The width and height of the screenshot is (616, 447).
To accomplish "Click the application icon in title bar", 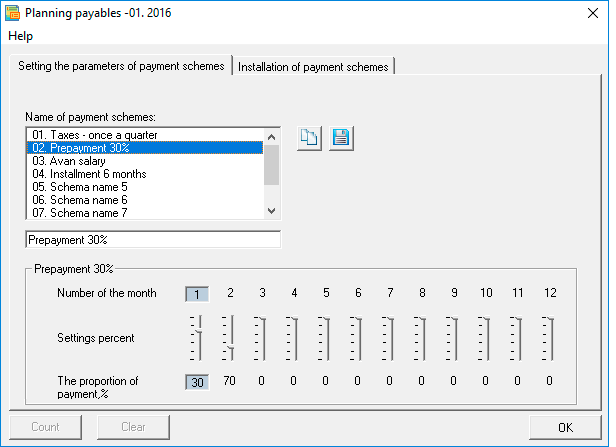I will tap(13, 13).
